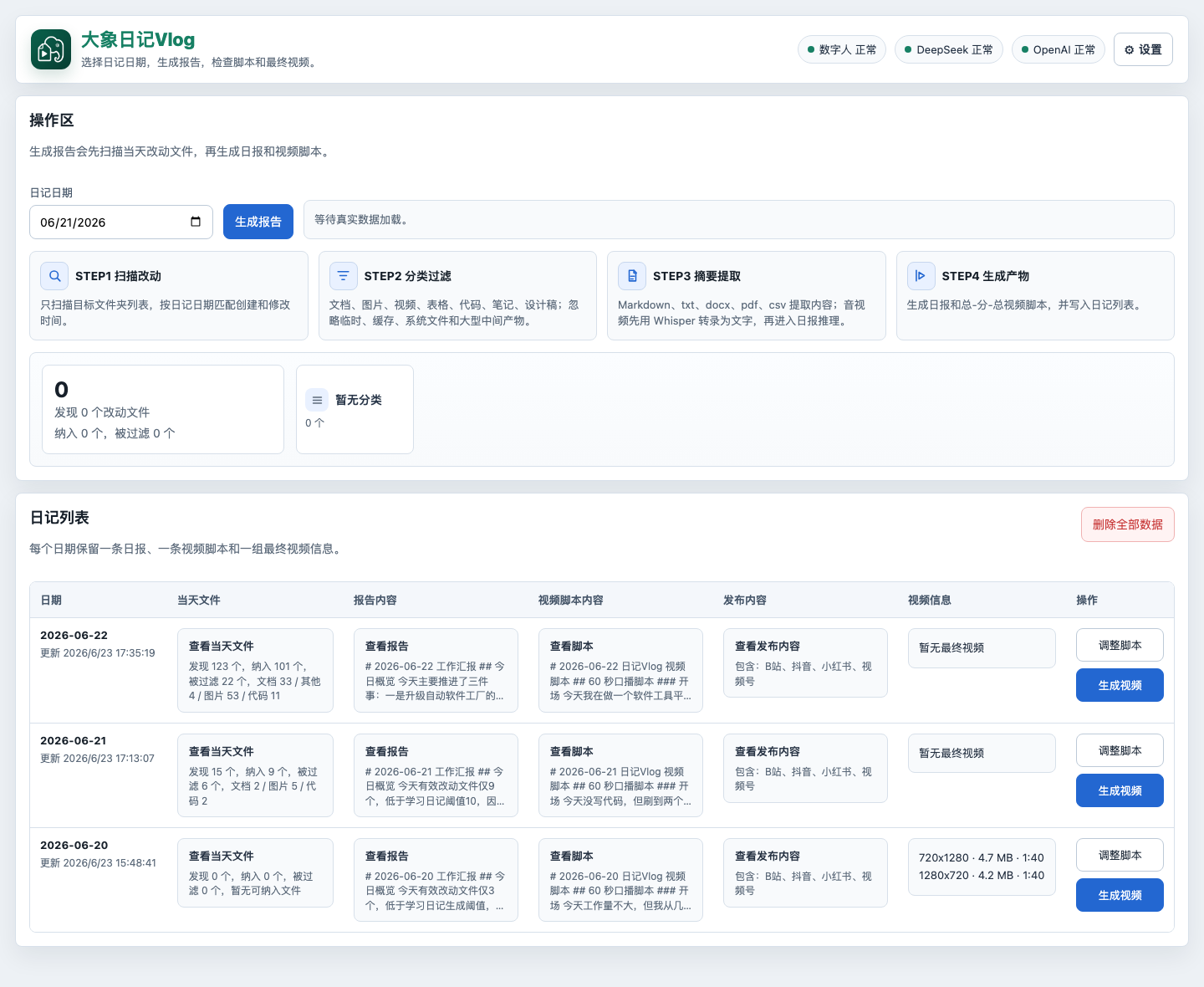1204x987 pixels.
Task: Click the 视频脚本内容 column header
Action: coord(570,600)
